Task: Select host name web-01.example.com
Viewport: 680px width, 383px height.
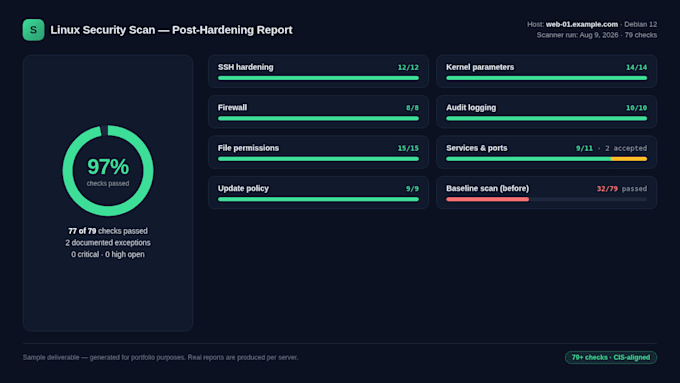Action: 582,24
